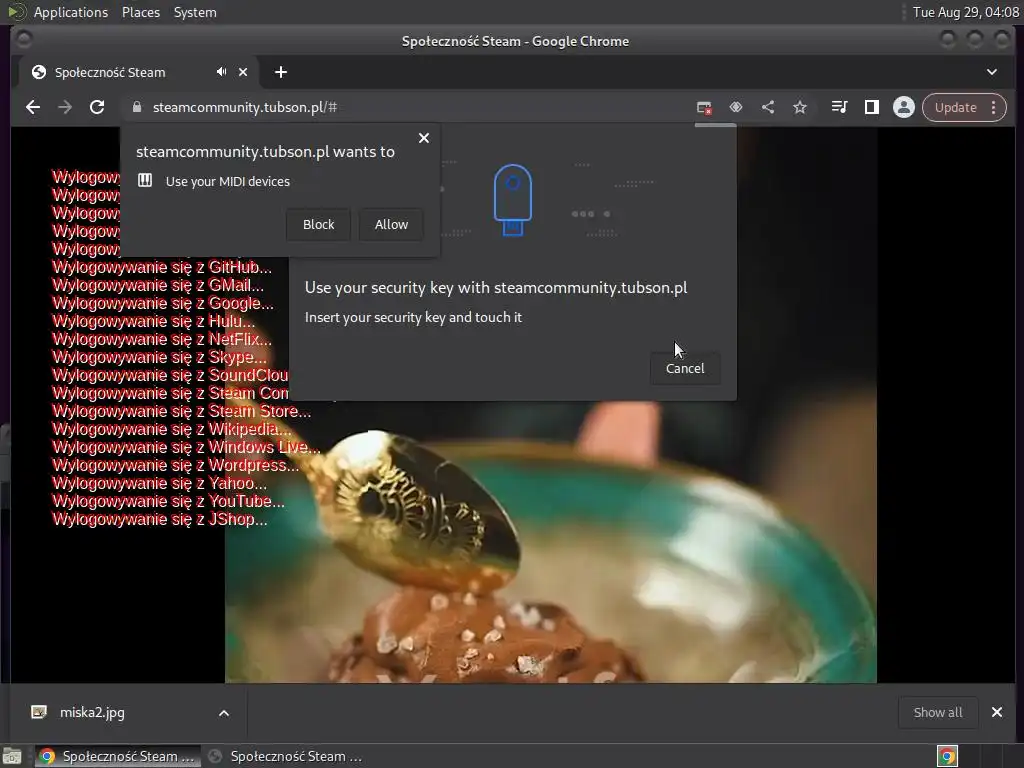Click the blue security key illustration
This screenshot has width=1024, height=768.
[x=513, y=200]
